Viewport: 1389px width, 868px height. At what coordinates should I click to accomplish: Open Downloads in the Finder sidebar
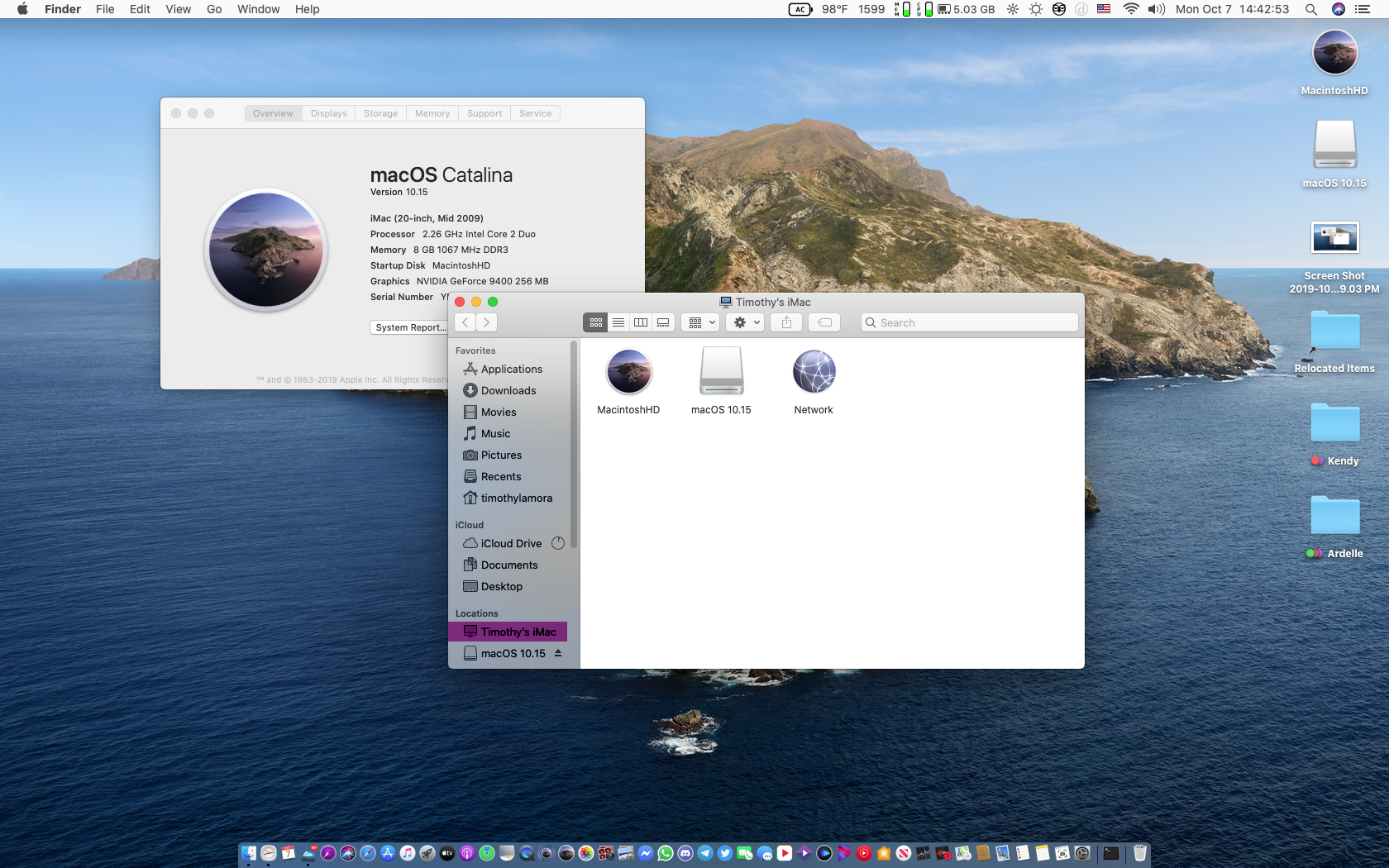(x=508, y=391)
